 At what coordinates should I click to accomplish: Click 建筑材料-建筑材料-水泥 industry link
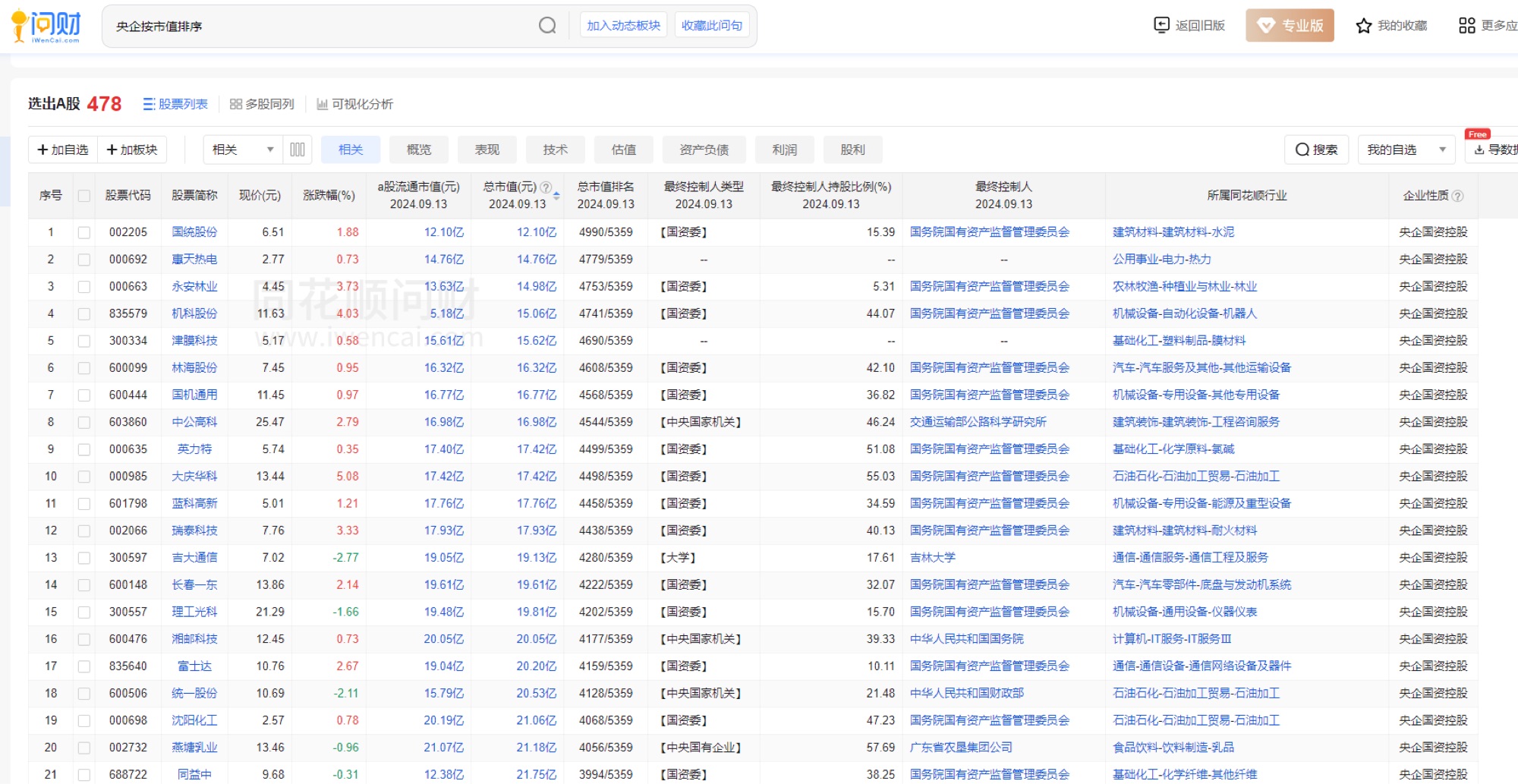coord(1173,232)
